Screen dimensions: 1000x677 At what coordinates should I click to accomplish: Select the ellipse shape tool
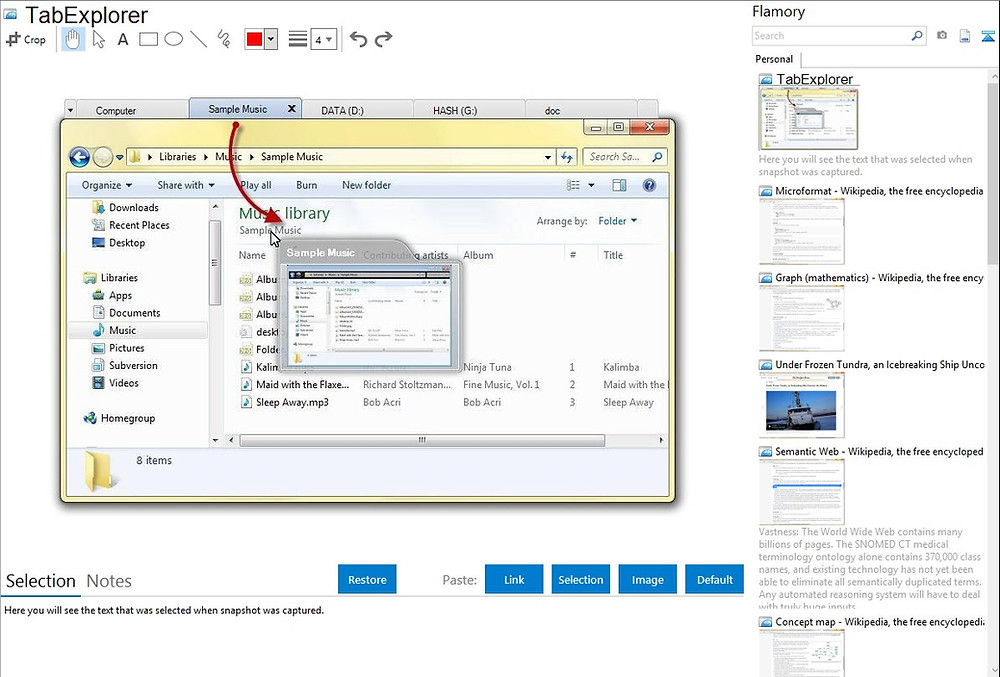point(173,40)
